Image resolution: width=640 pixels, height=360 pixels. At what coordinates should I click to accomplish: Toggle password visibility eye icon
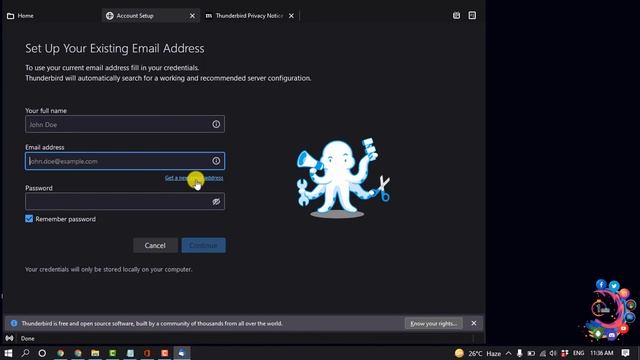(216, 202)
